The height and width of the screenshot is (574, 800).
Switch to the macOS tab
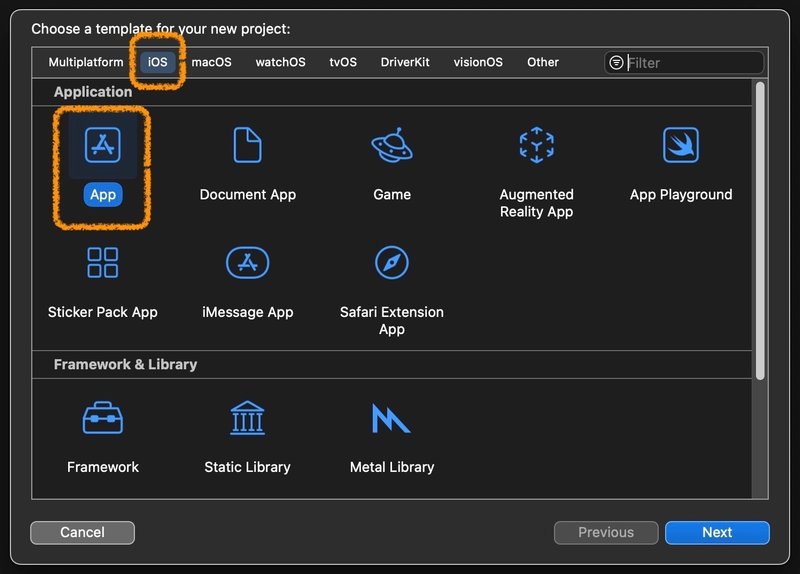211,62
